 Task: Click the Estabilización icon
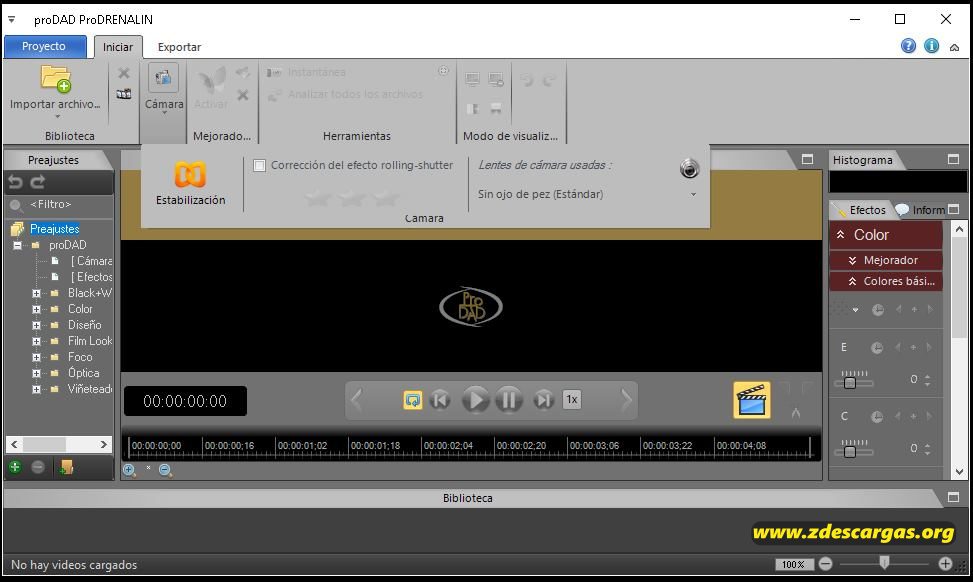coord(190,174)
